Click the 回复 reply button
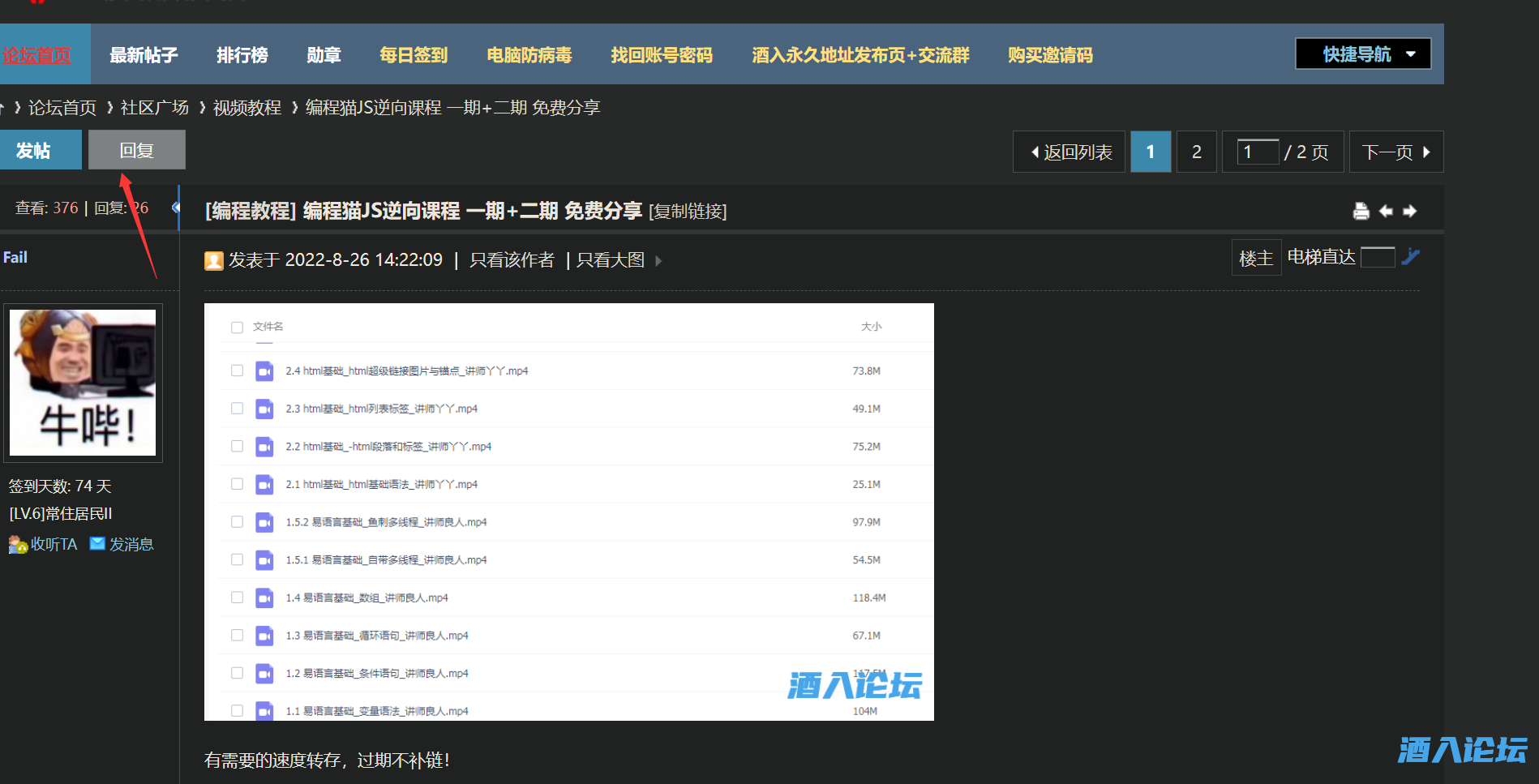 pyautogui.click(x=136, y=149)
